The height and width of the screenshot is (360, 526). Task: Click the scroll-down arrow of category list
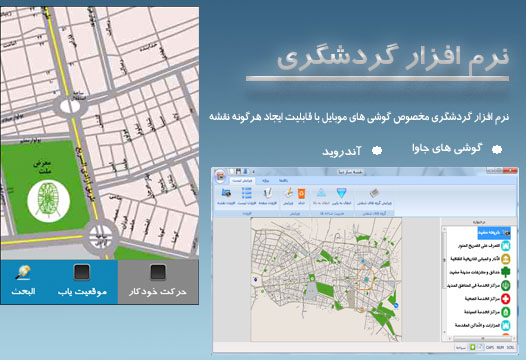pos(444,332)
